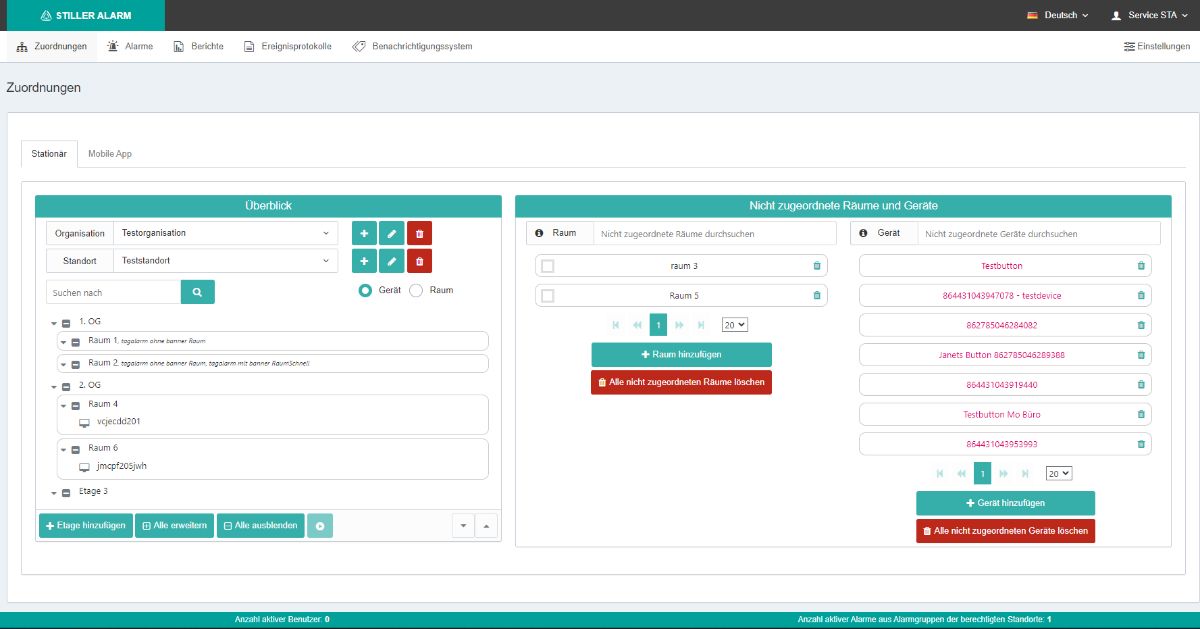
Task: Click 'Etage hinzufügen' button
Action: coord(85,526)
